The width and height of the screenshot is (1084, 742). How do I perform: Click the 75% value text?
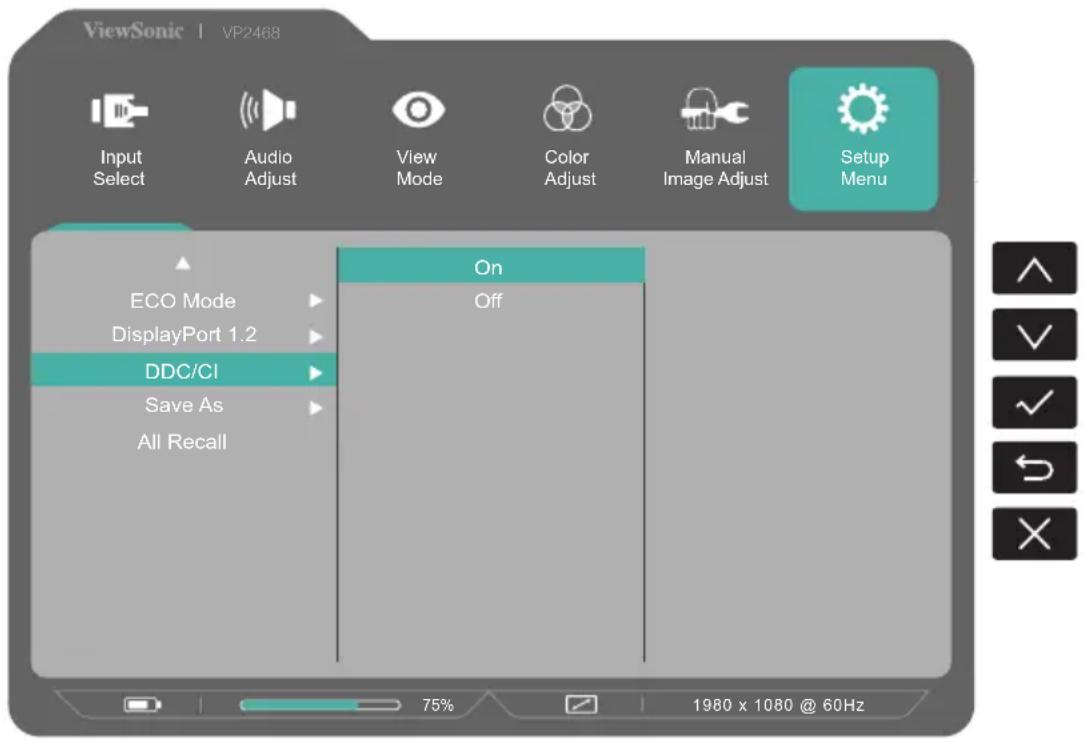click(438, 705)
